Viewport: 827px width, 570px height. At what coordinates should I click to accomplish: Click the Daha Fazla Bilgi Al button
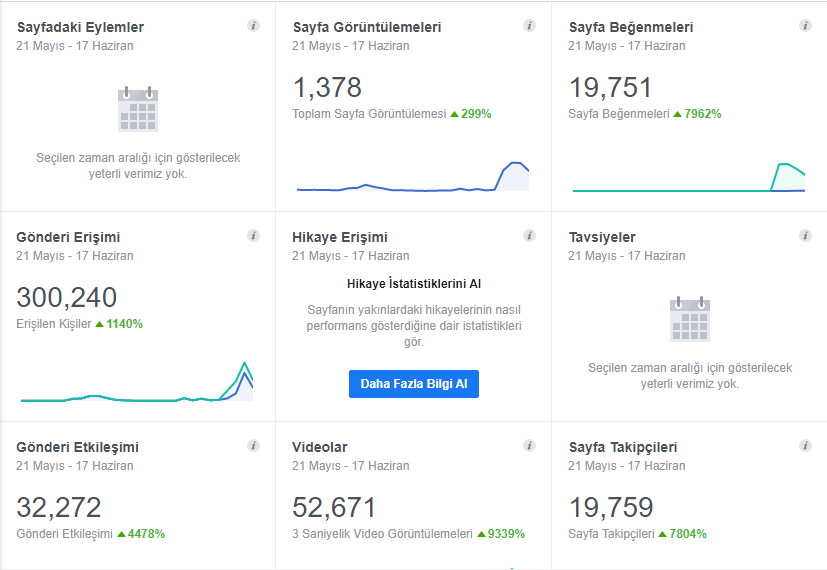point(414,384)
